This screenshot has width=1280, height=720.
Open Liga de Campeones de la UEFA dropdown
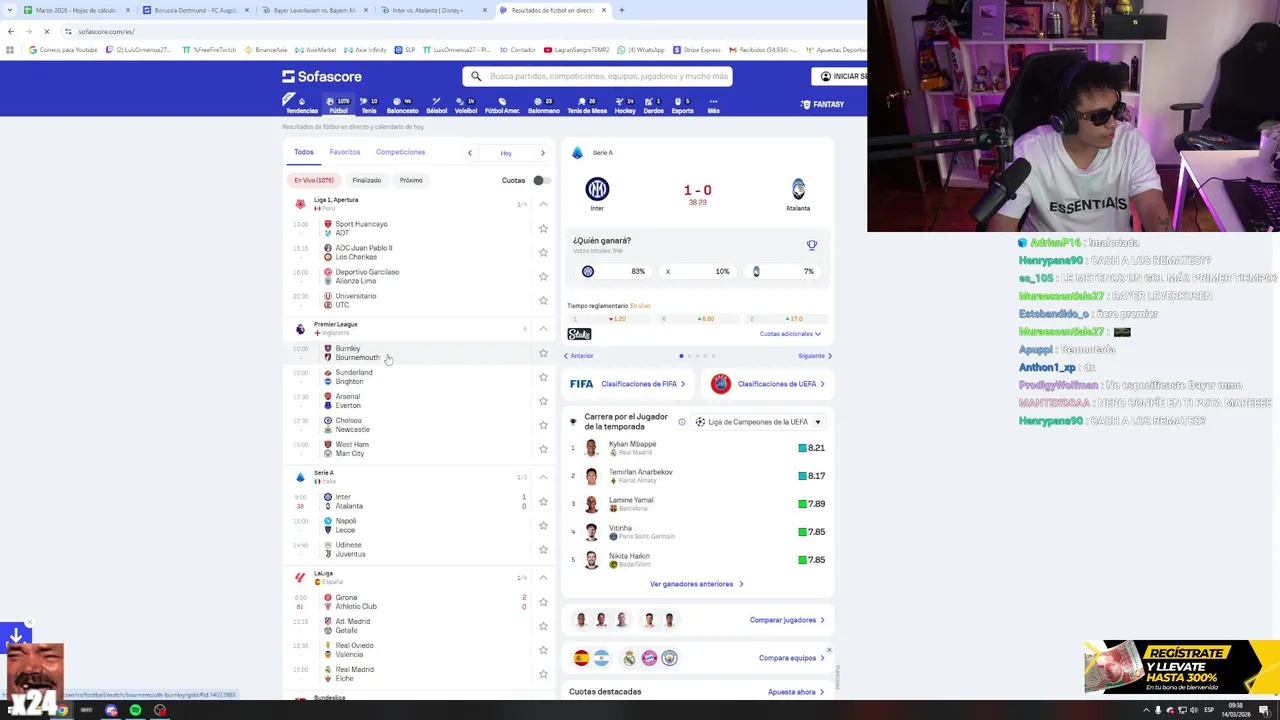tap(759, 422)
